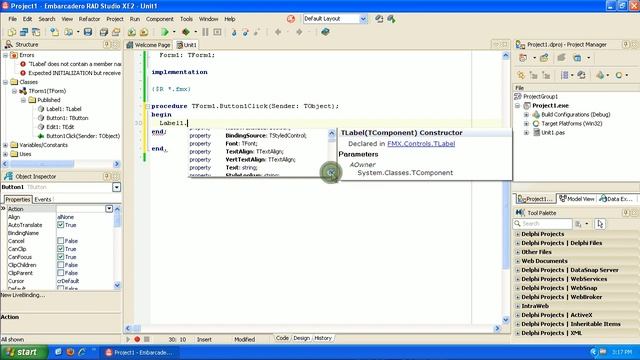The height and width of the screenshot is (360, 640).
Task: Click the macro record red circle
Action: [137, 339]
